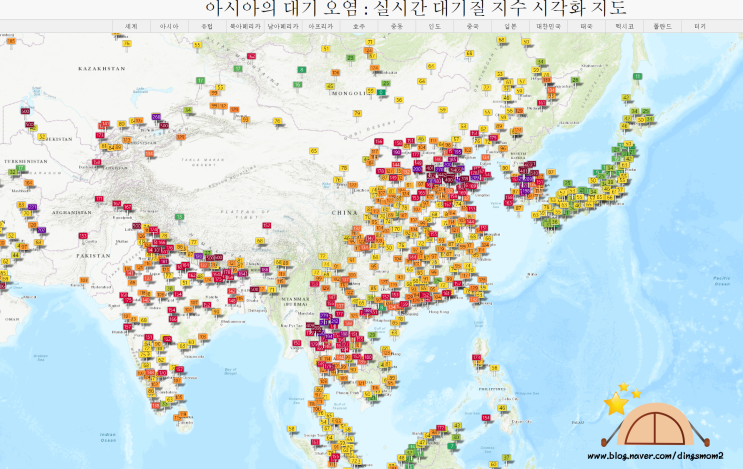Click the red 111 marker in Afghanistan
The image size is (743, 469).
coord(99,199)
